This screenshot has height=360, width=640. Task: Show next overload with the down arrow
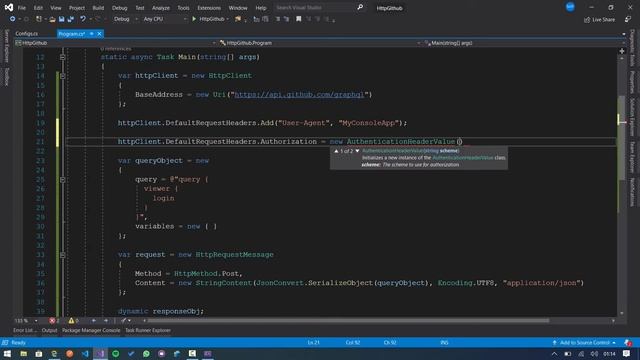[358, 151]
